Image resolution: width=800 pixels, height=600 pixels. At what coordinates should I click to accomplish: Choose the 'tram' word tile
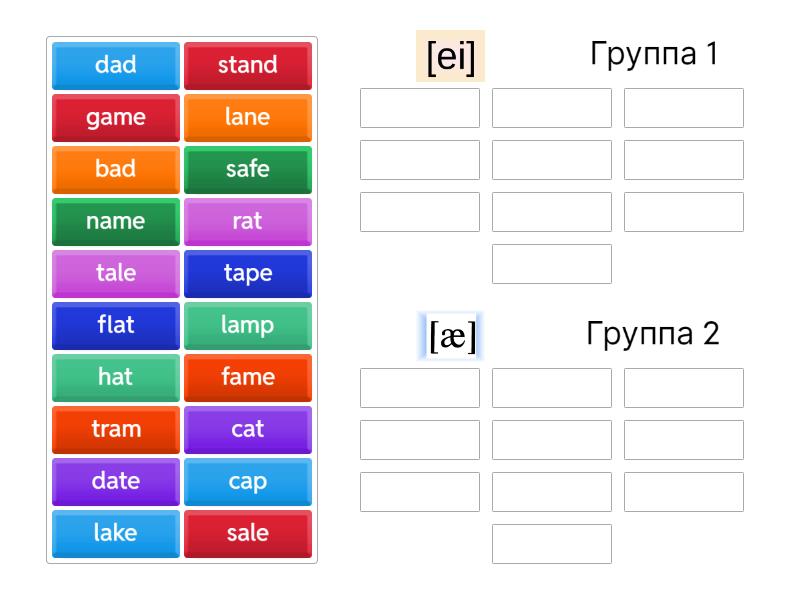click(x=116, y=430)
